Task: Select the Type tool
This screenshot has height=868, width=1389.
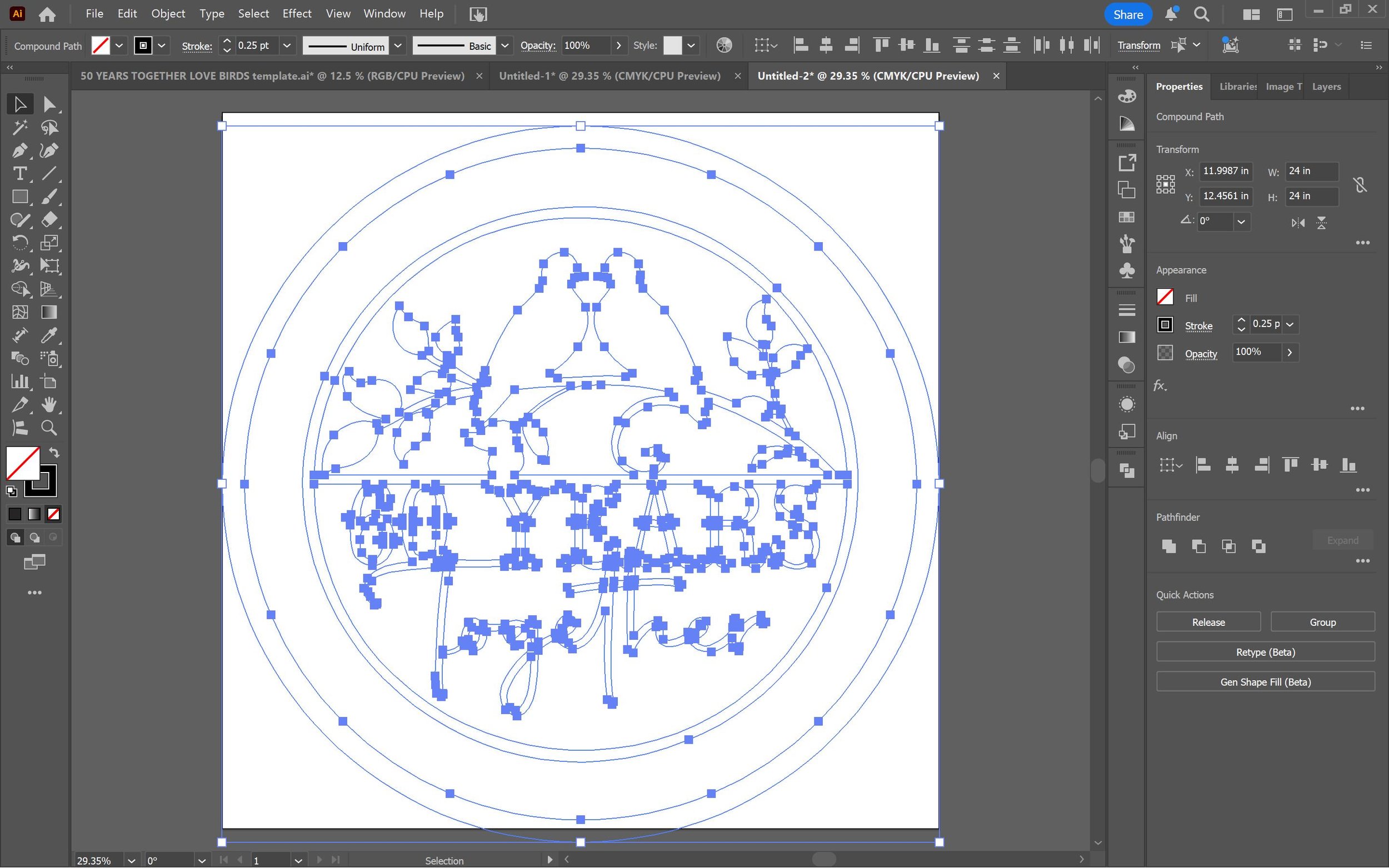Action: (x=19, y=173)
